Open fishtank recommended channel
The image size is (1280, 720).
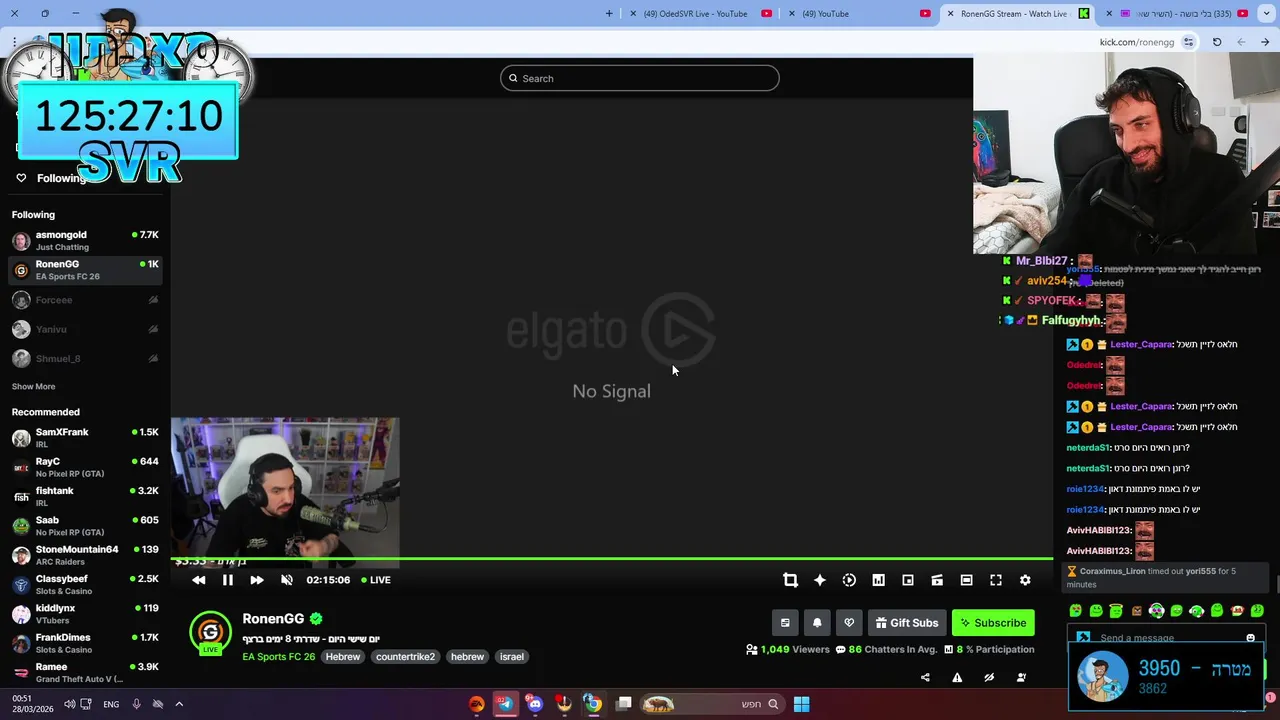pos(85,496)
